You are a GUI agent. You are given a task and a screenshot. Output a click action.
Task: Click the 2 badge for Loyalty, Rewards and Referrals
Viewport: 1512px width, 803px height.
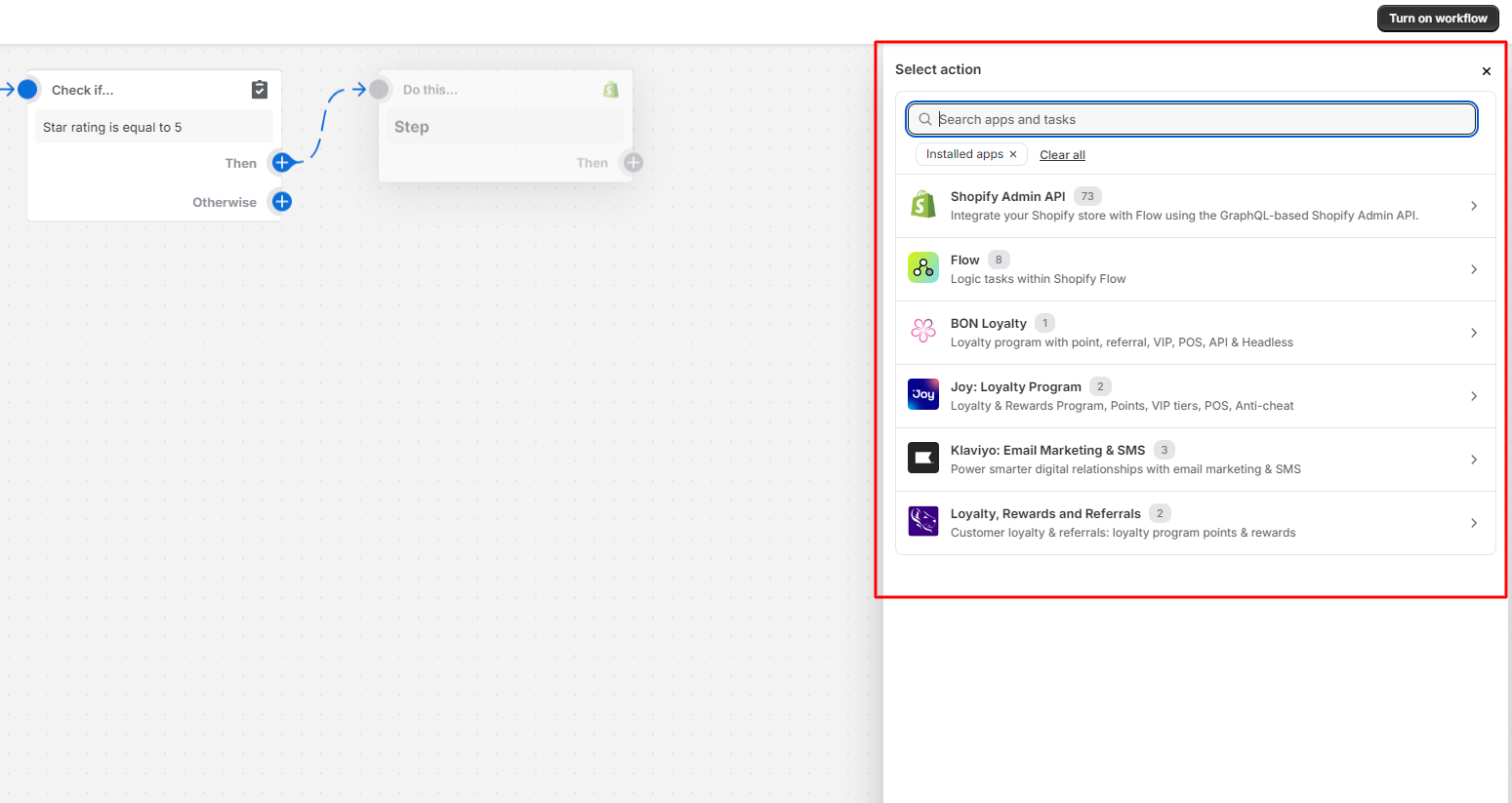1160,513
